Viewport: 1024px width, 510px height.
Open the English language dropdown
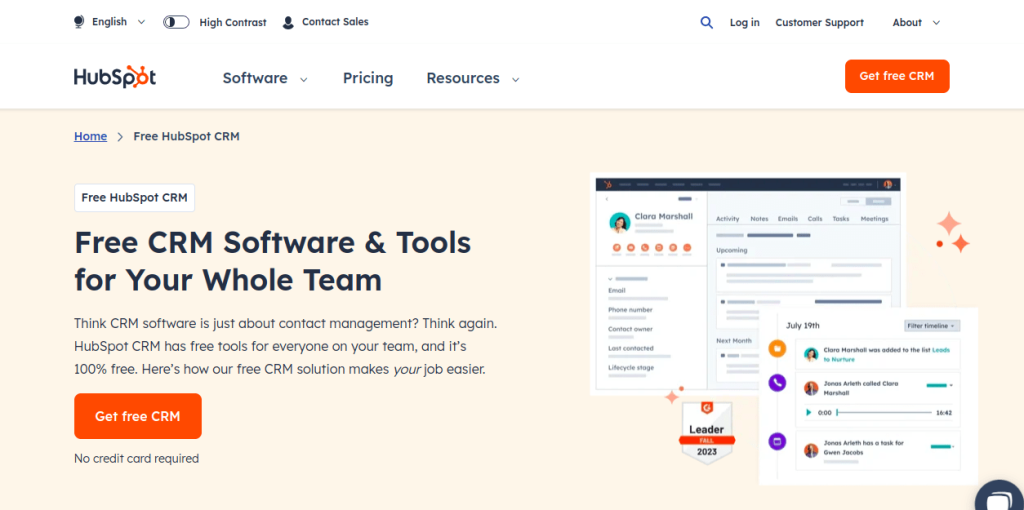point(118,22)
